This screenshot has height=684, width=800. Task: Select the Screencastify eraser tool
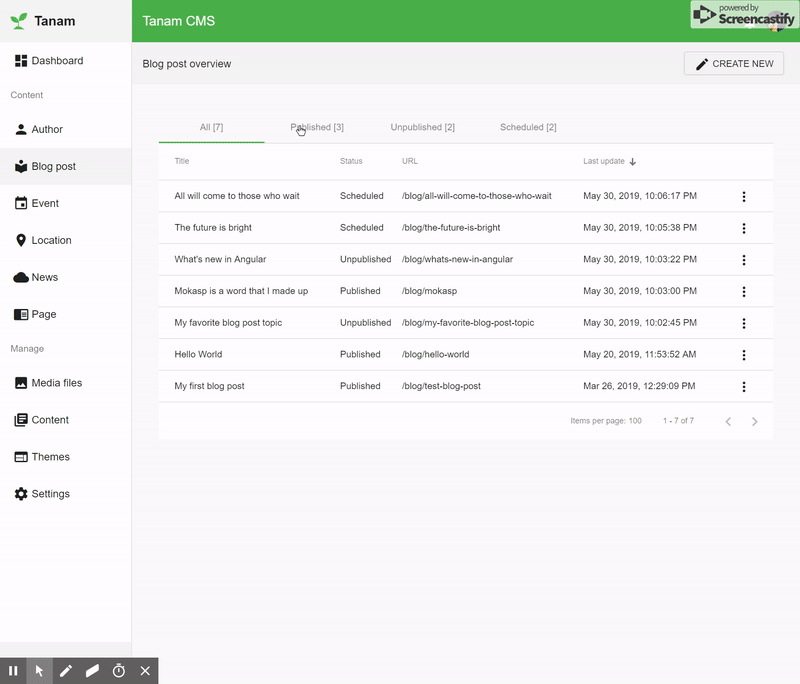tap(92, 671)
